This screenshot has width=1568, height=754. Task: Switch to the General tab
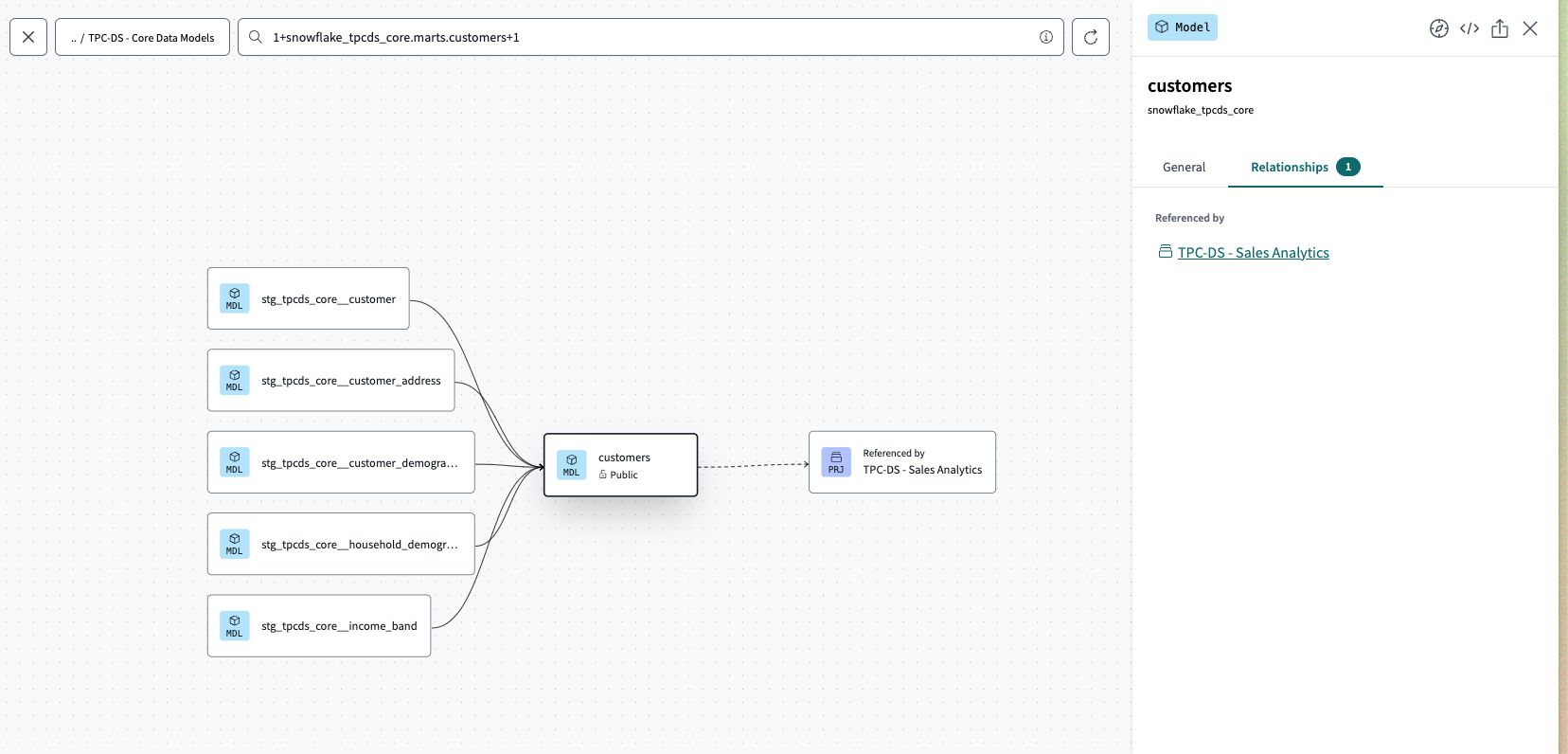point(1184,167)
